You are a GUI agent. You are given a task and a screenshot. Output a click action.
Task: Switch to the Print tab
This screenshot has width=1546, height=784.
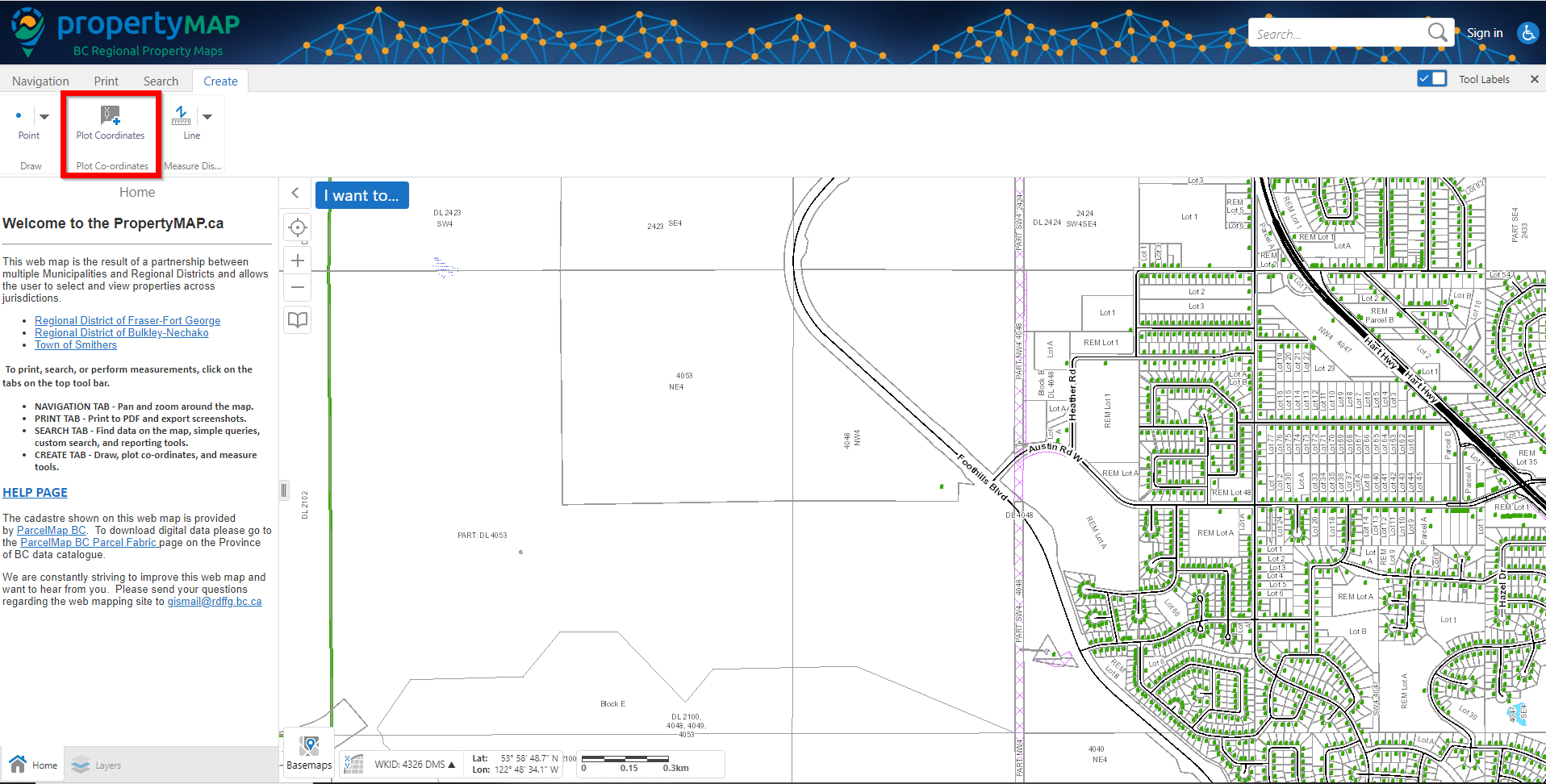[x=106, y=81]
